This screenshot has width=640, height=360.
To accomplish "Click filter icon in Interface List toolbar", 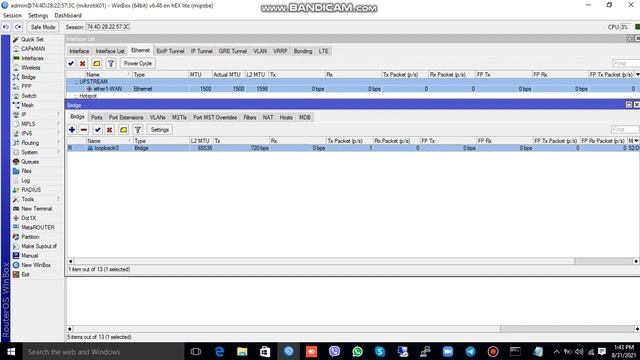I will (111, 63).
